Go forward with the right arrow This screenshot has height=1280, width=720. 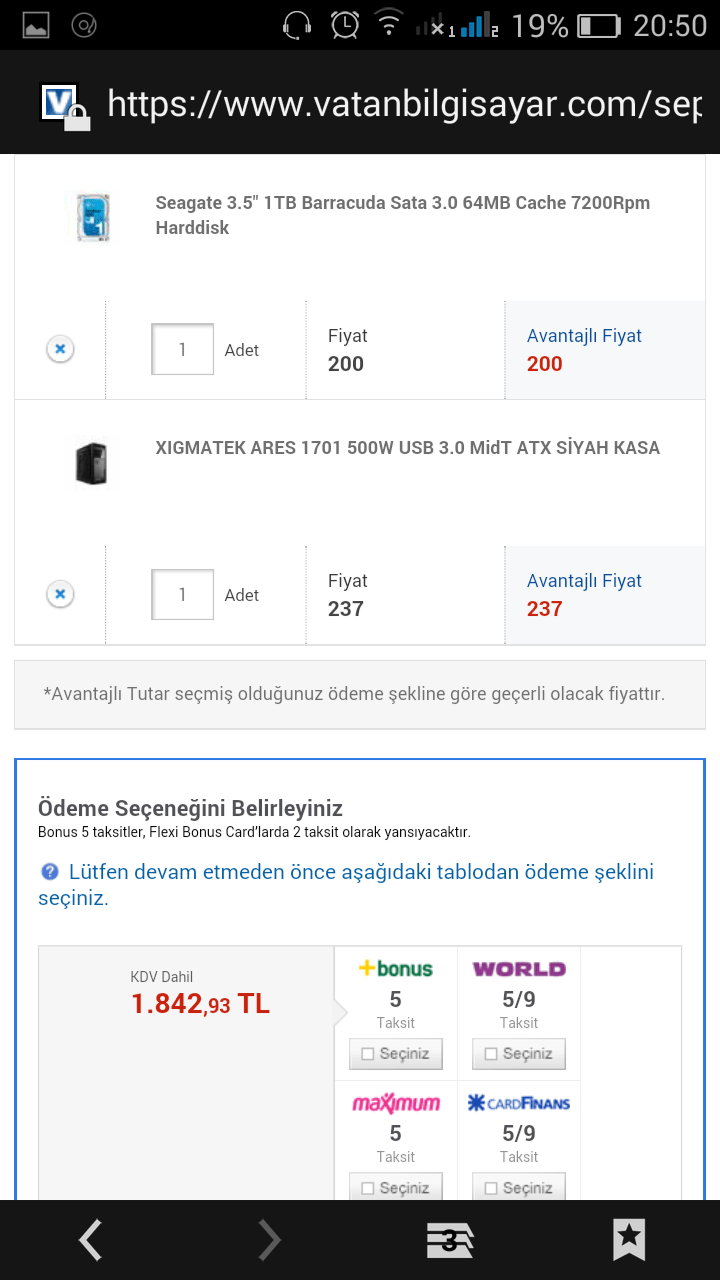(269, 1240)
